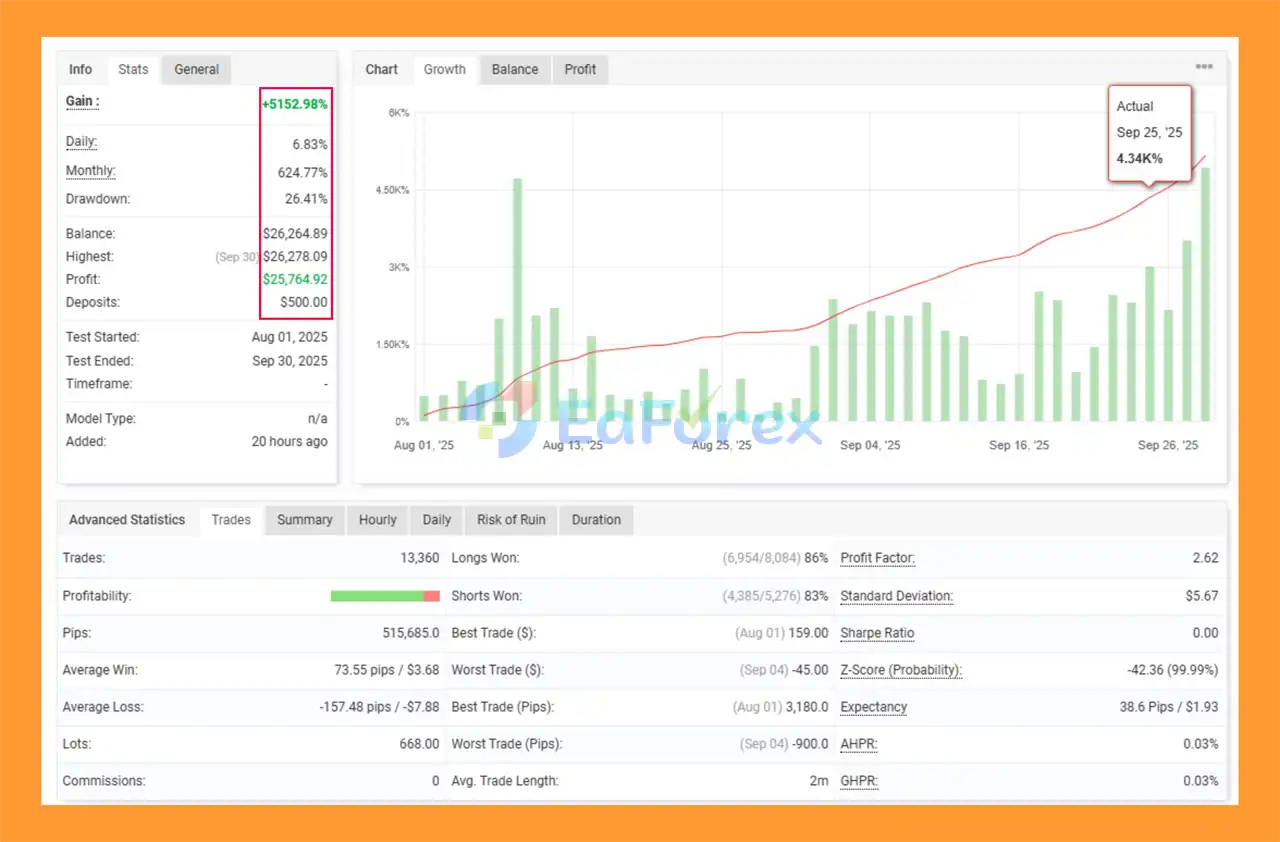Switch chart to Balance view
Screen dimensions: 1280x842
[515, 70]
